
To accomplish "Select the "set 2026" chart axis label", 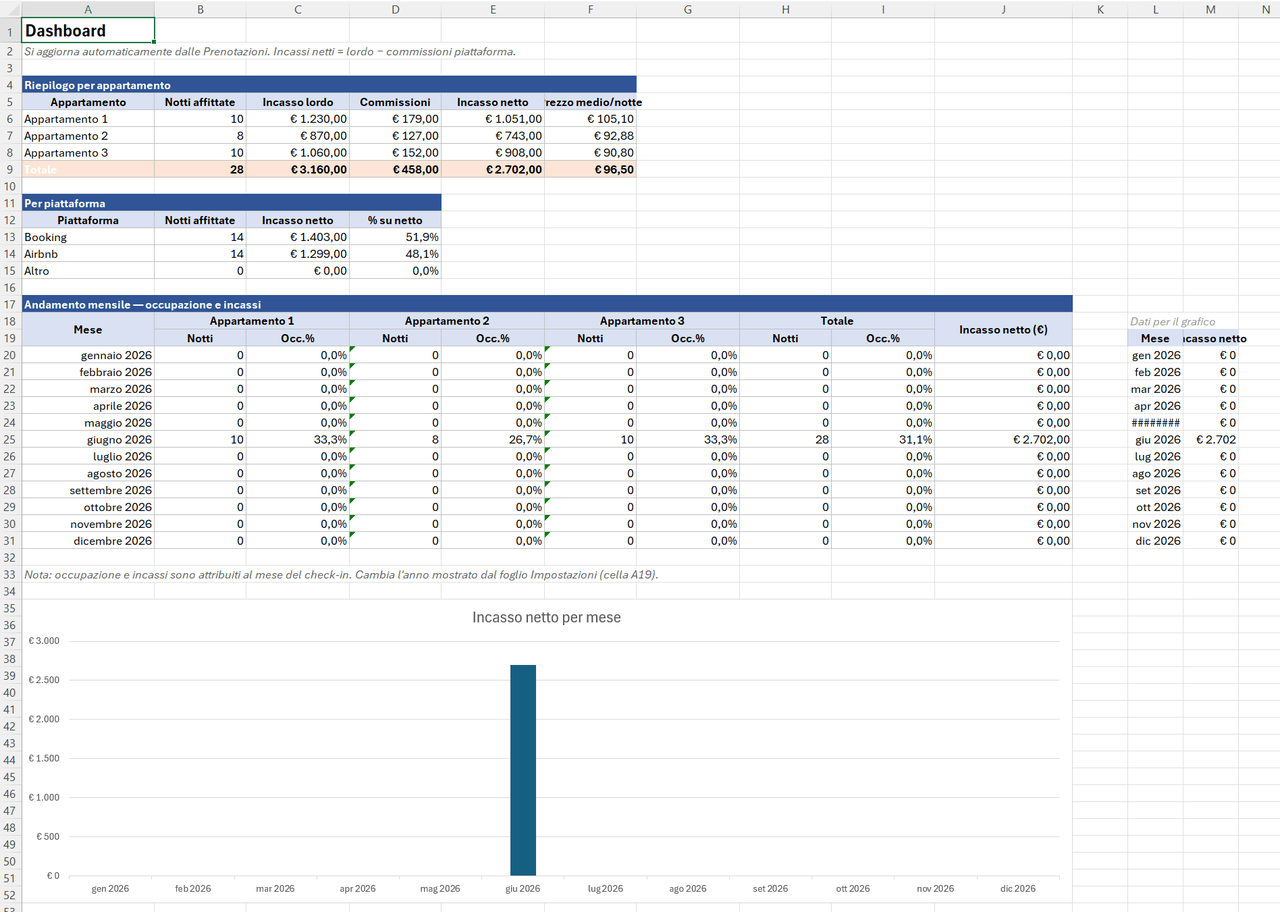I will tap(770, 888).
